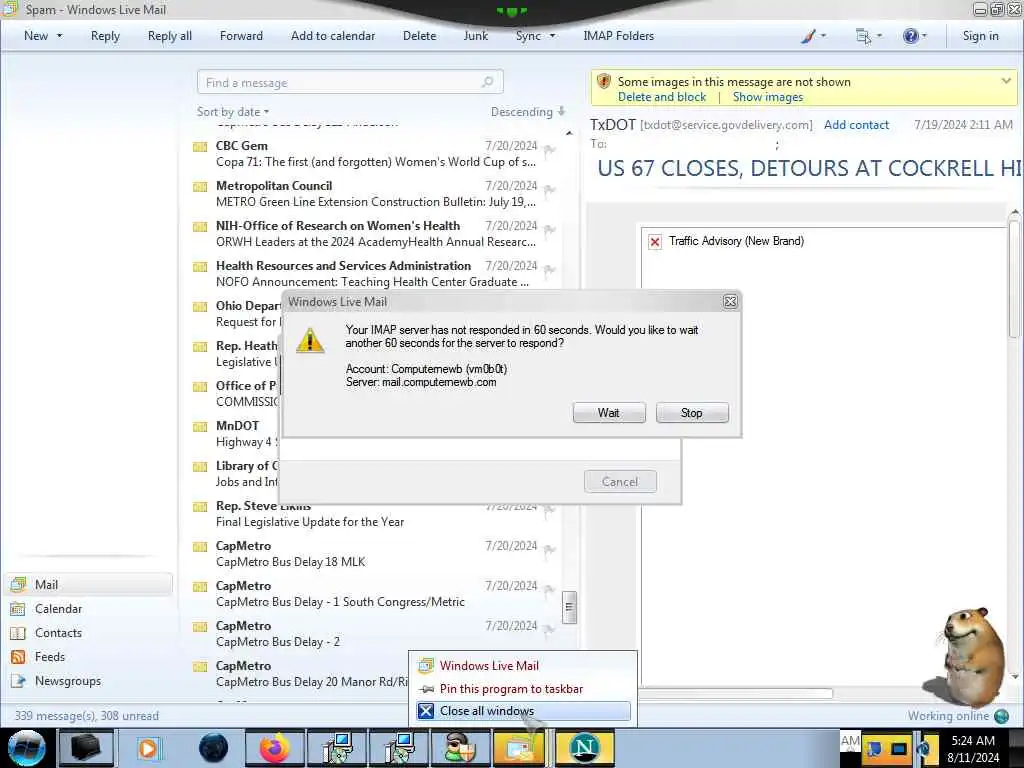Click the paintbrush color icon in the toolbar
1024x768 pixels.
tap(808, 36)
